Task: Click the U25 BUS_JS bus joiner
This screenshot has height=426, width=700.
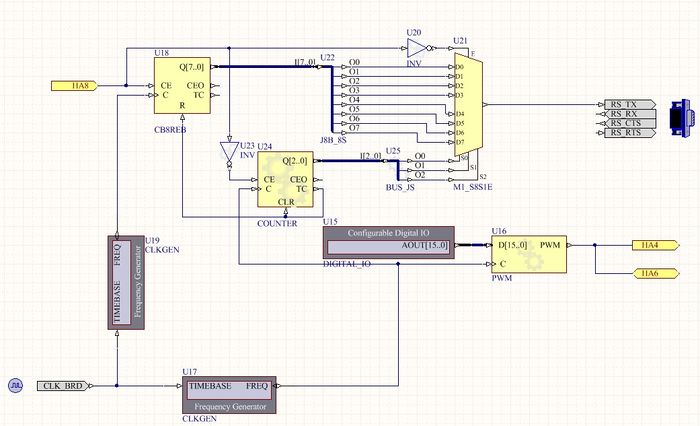Action: pos(398,166)
